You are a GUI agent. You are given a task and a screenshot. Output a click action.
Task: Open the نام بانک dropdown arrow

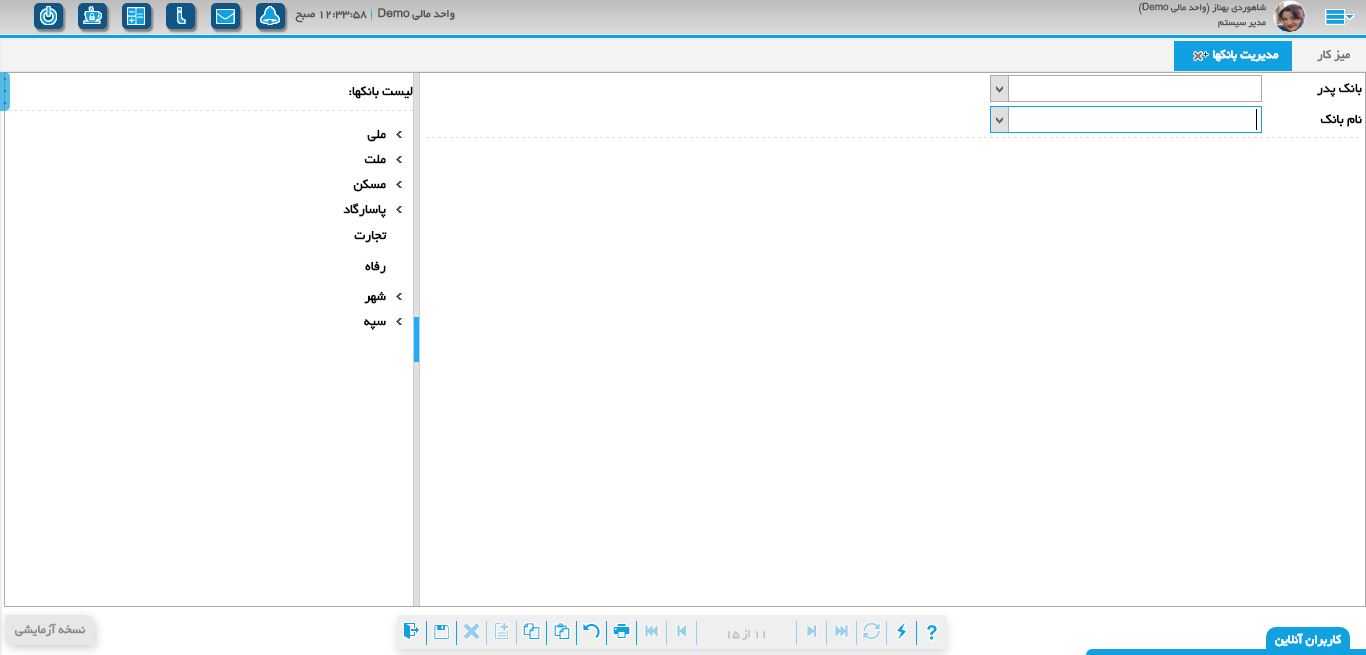coord(999,120)
